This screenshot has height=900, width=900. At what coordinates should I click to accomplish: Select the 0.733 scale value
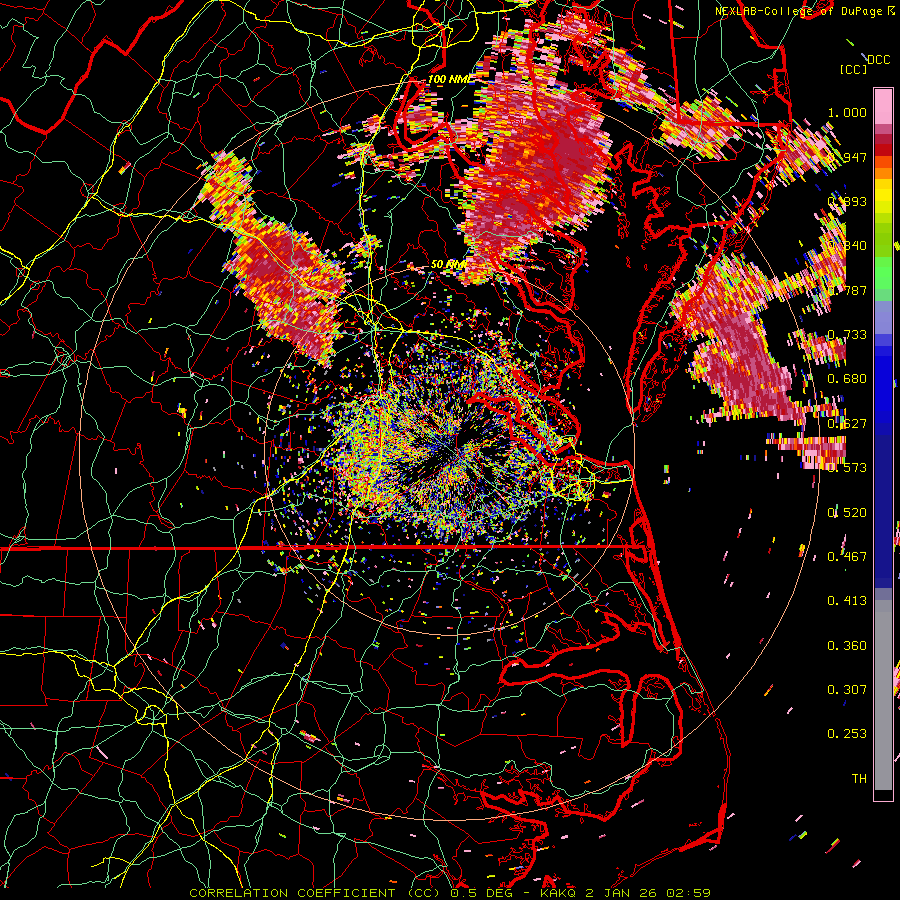pyautogui.click(x=847, y=334)
